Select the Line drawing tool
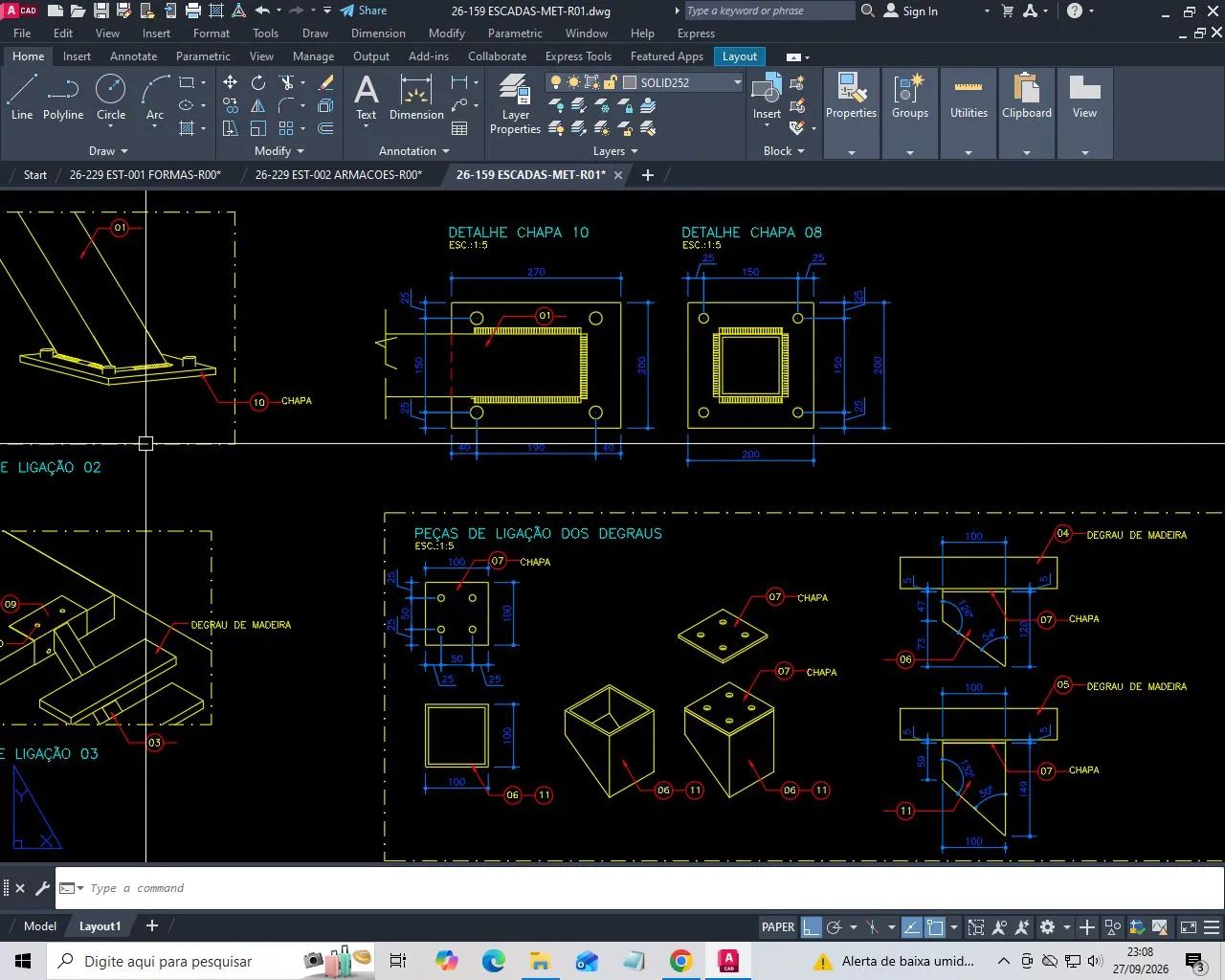Viewport: 1225px width, 980px height. [x=22, y=98]
